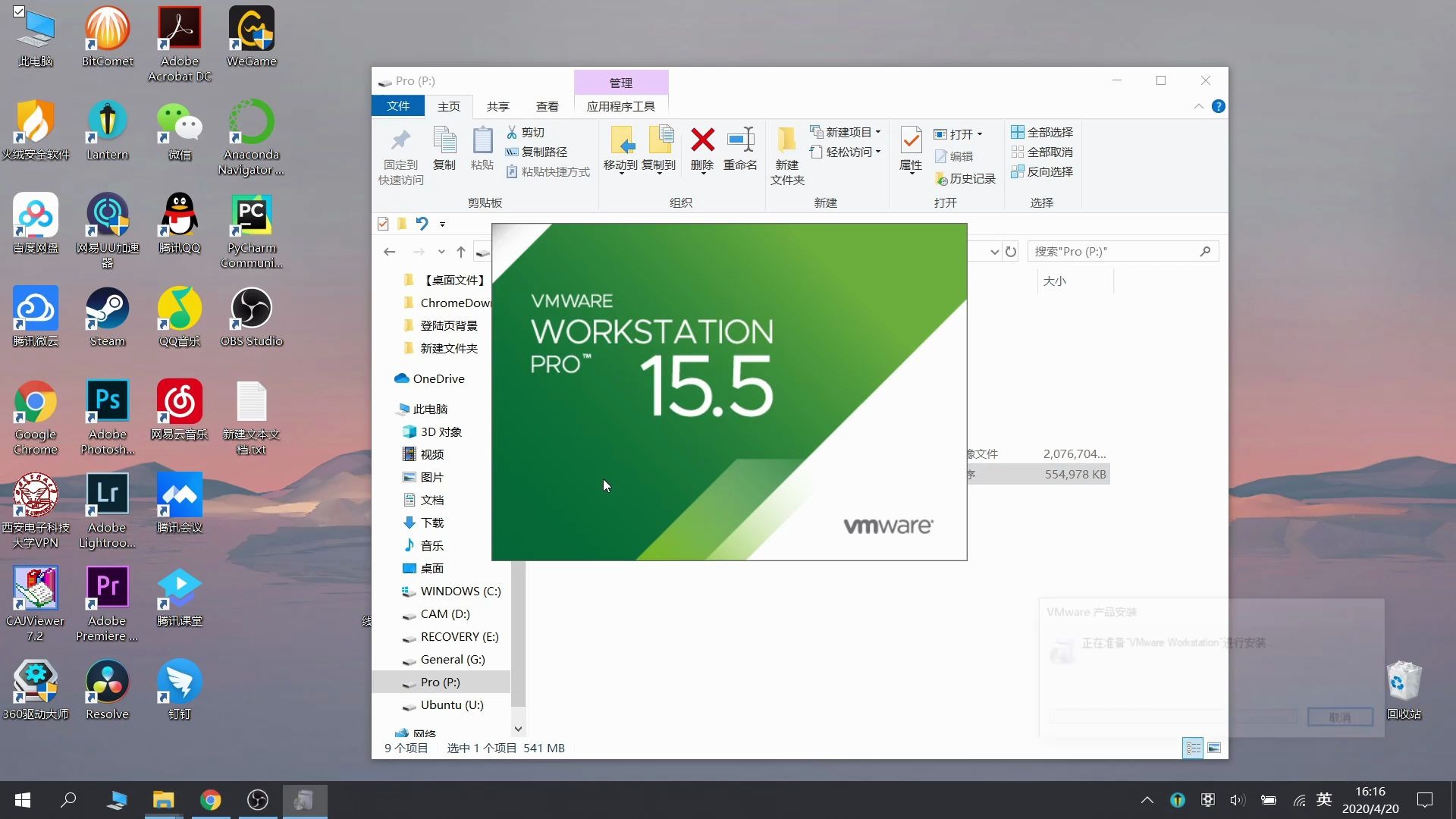Open the Action Center notifications button
Image resolution: width=1456 pixels, height=819 pixels.
pyautogui.click(x=1425, y=800)
